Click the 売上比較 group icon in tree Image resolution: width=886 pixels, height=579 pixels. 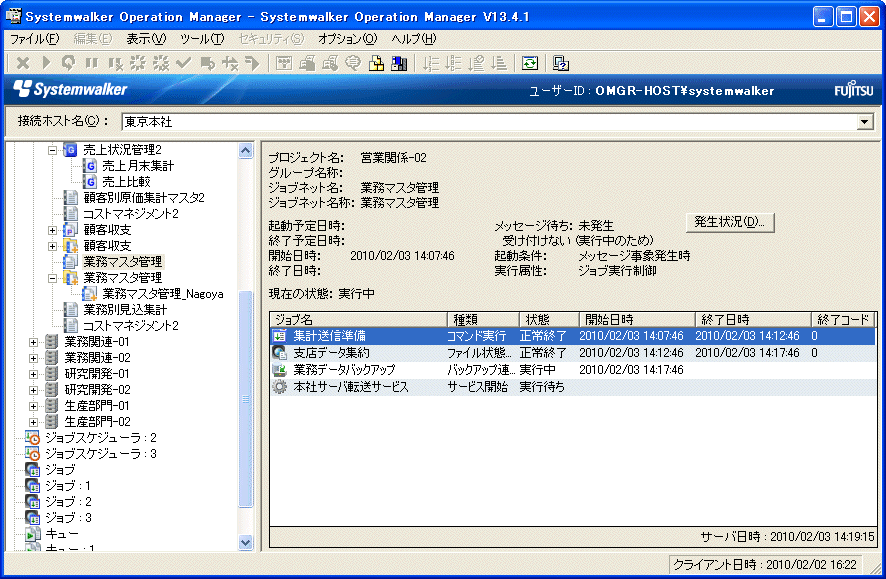click(90, 181)
